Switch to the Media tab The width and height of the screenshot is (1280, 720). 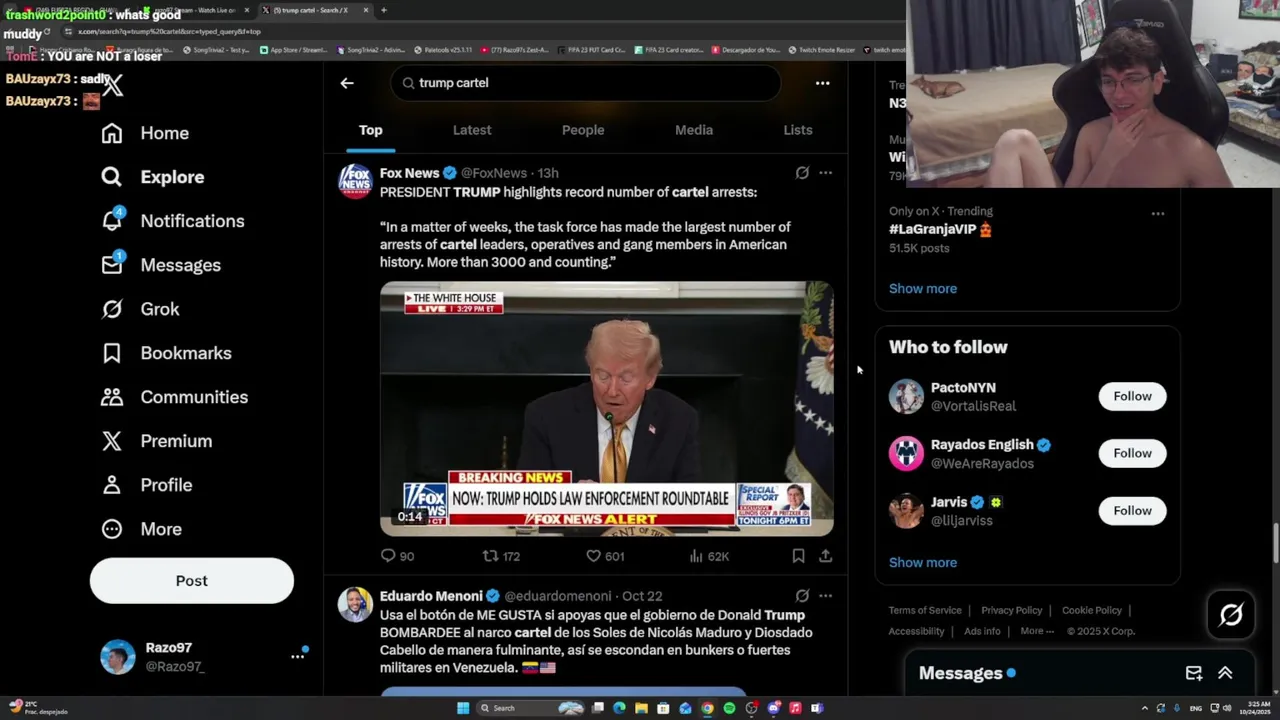[x=694, y=130]
